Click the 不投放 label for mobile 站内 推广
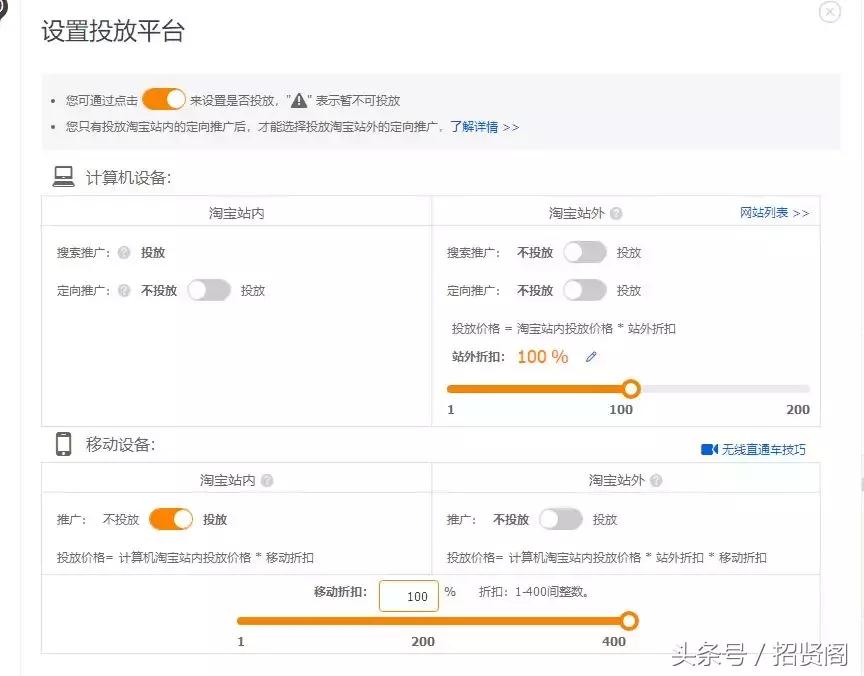 [121, 519]
